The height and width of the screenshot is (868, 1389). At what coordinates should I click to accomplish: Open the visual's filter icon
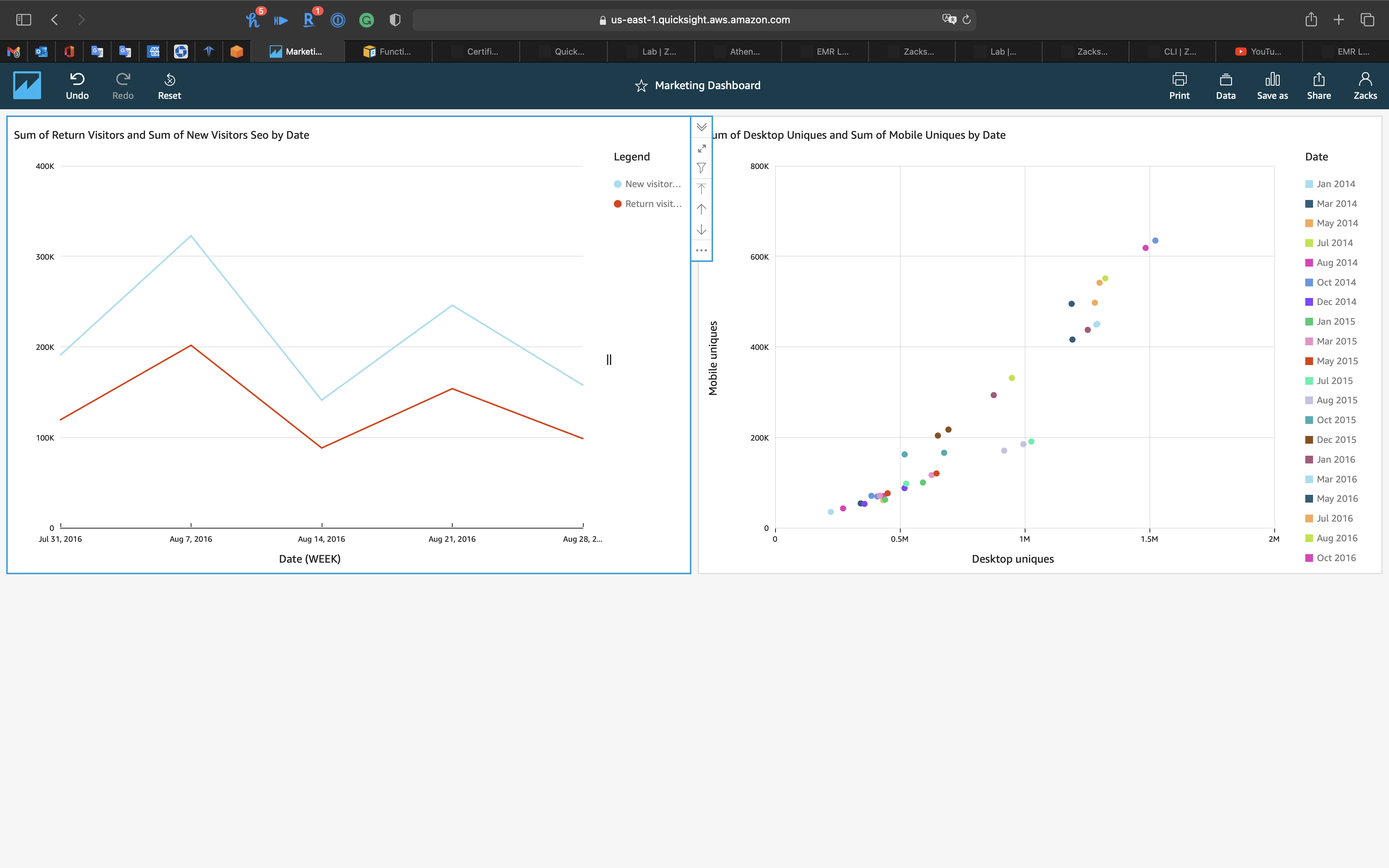701,168
